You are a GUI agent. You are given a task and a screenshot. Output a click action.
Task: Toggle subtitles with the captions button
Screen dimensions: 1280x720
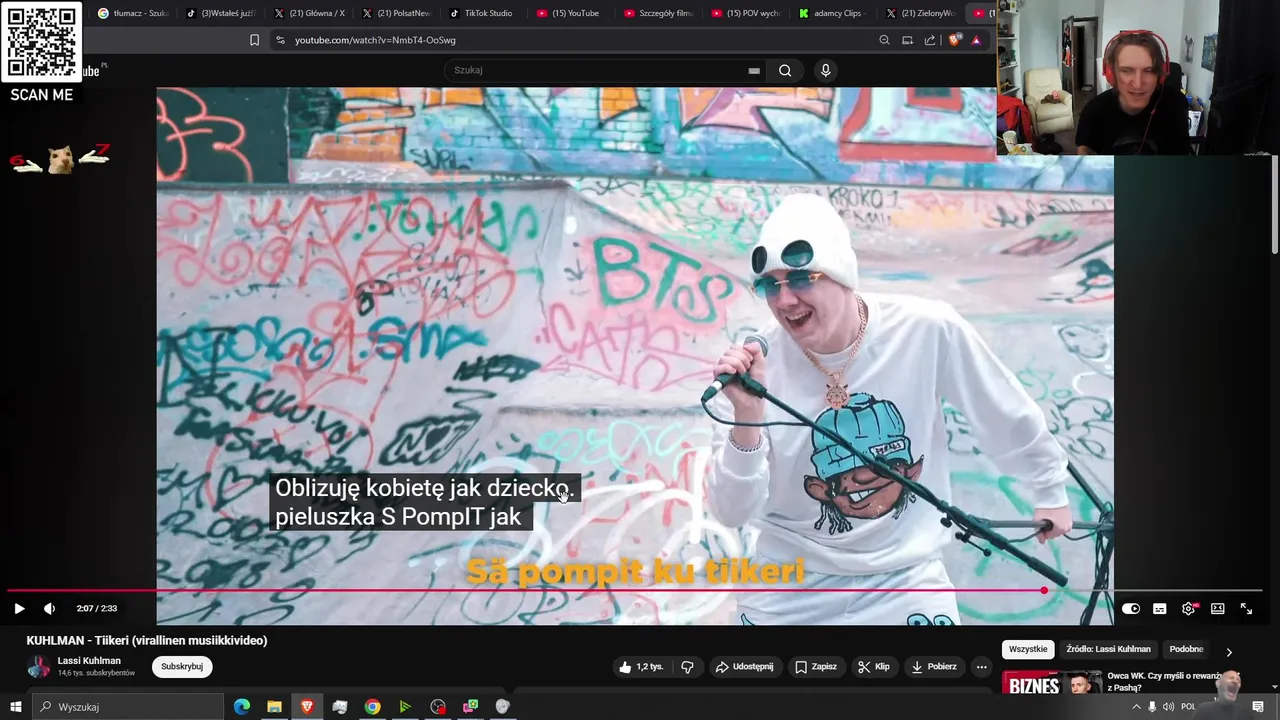click(x=1159, y=608)
